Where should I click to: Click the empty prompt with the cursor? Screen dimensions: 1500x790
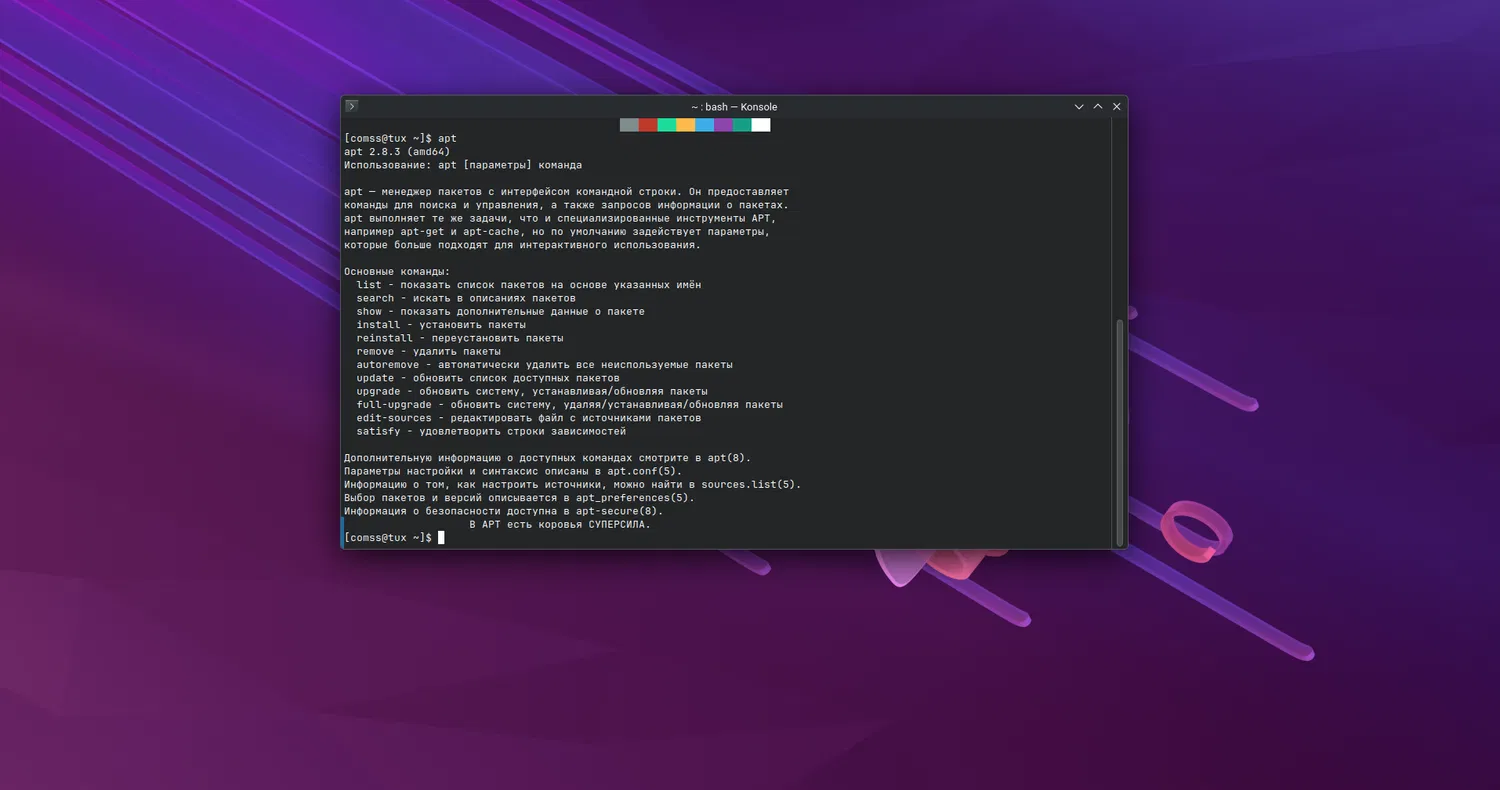(394, 538)
